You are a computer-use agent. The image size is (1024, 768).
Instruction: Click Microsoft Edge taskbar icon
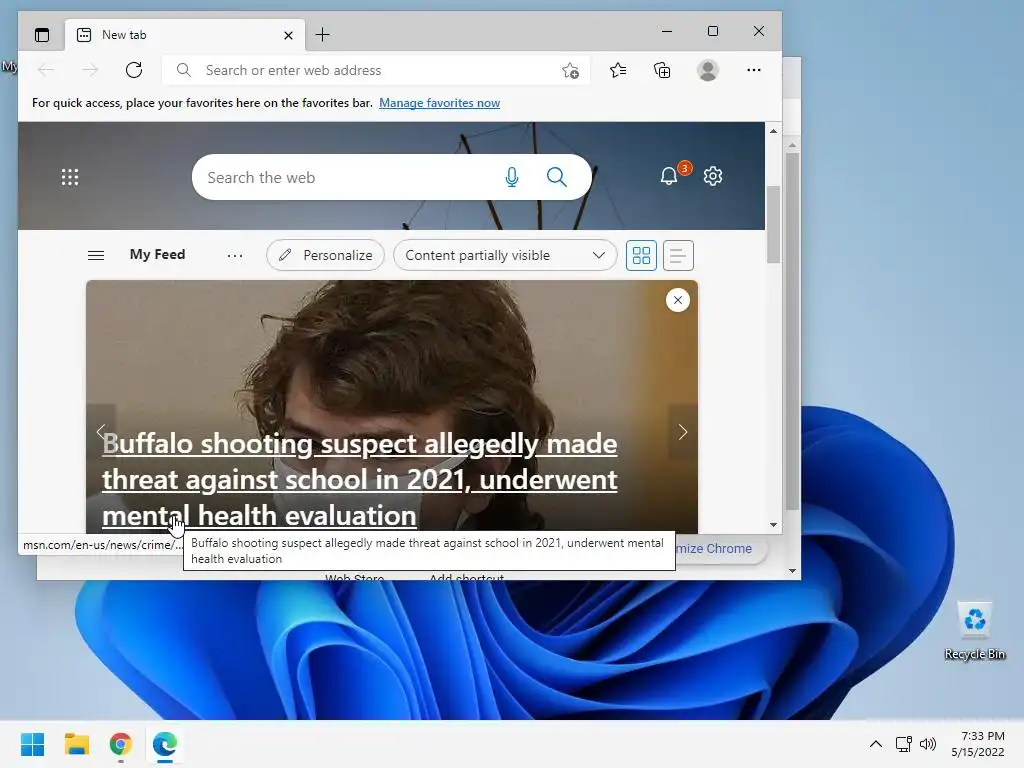click(165, 744)
